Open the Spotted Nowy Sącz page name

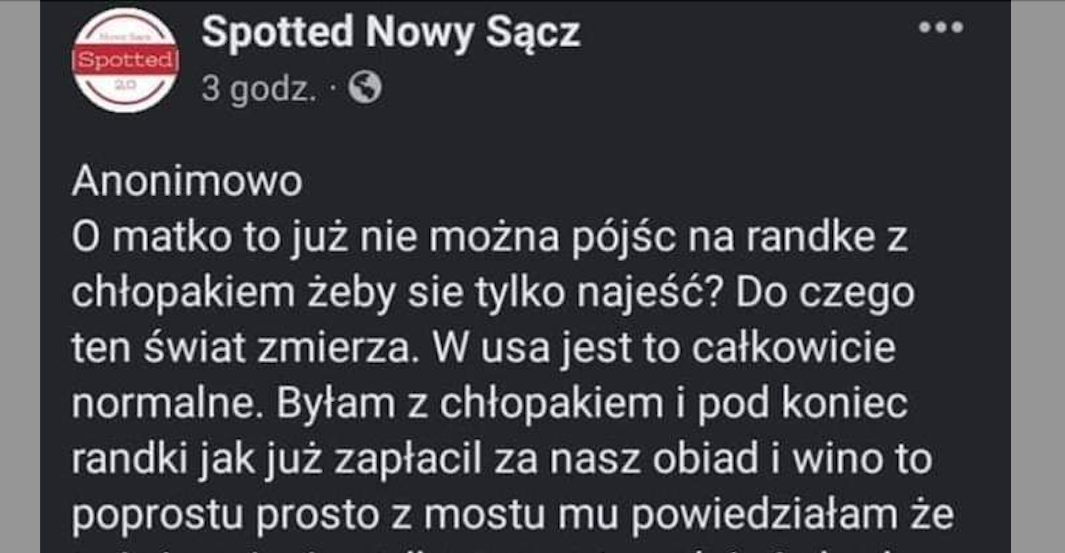coord(390,35)
